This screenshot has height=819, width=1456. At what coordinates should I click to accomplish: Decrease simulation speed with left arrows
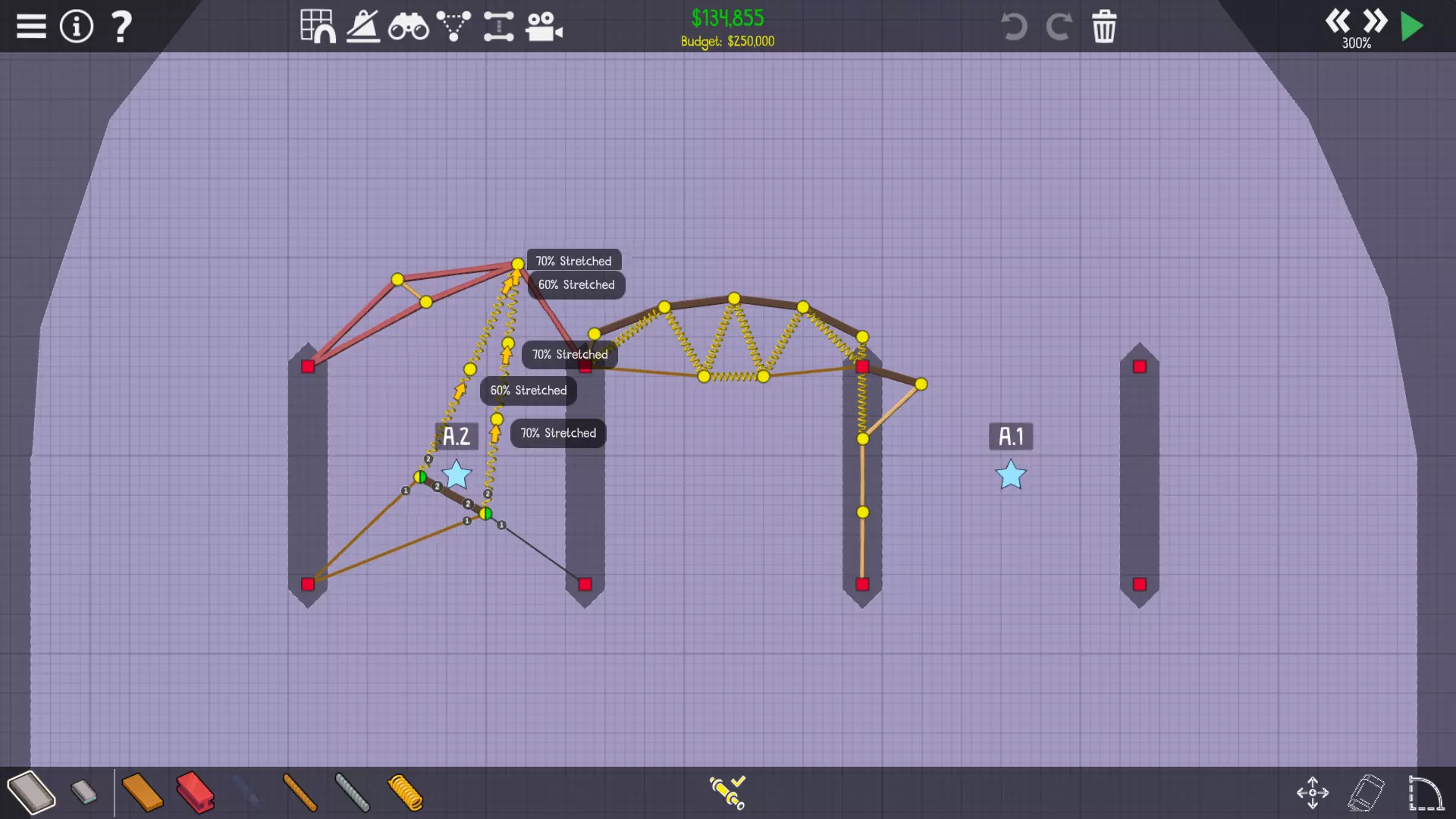pos(1337,20)
